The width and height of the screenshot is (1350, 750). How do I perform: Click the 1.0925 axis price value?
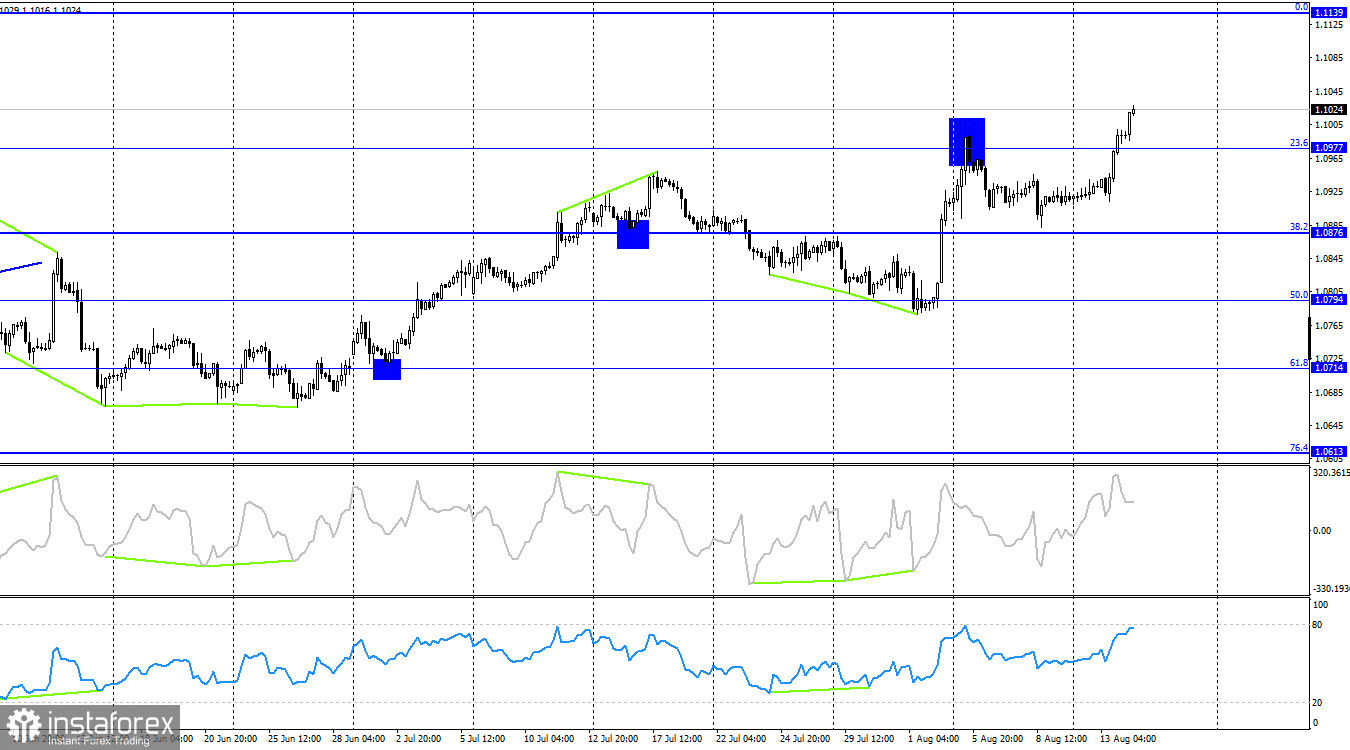click(x=1328, y=191)
